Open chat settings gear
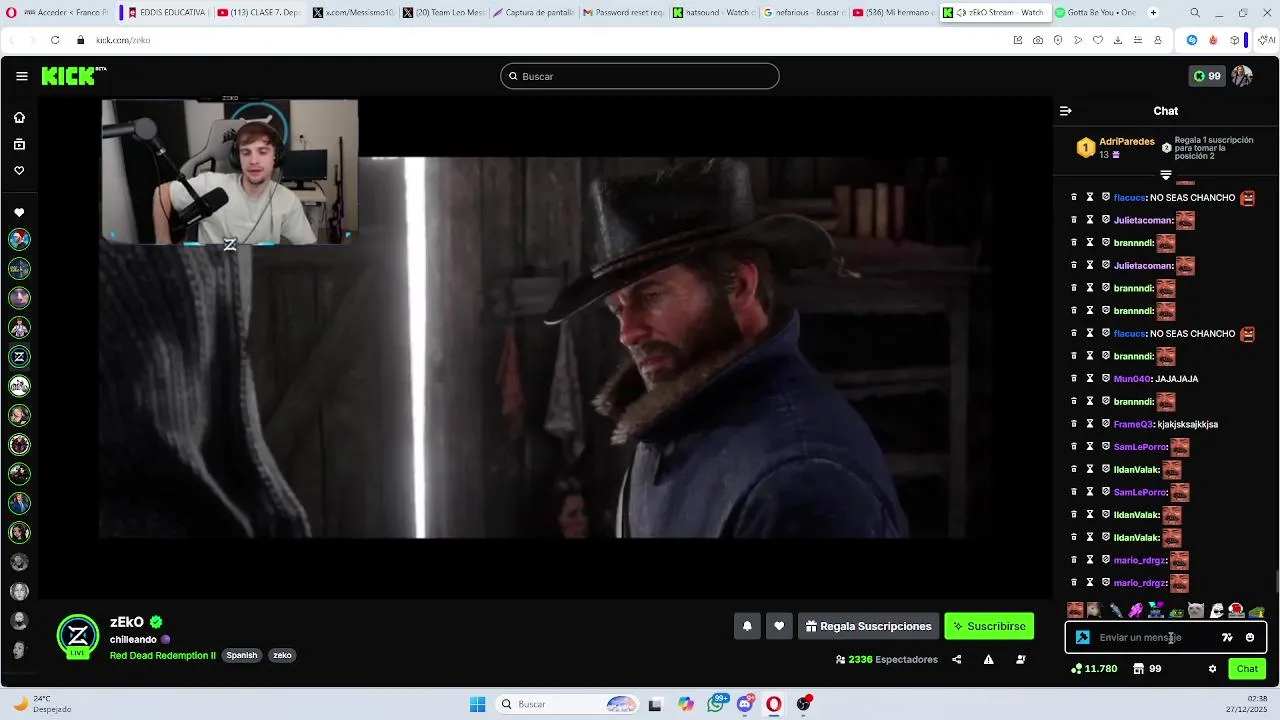1280x720 pixels. (x=1212, y=669)
